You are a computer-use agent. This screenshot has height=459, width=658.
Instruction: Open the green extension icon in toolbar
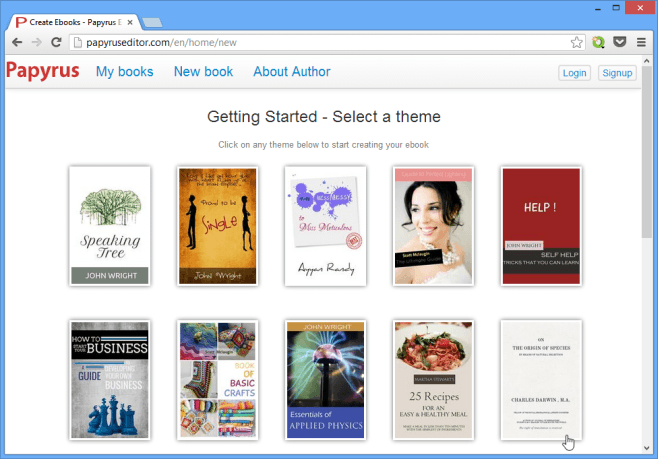[598, 42]
